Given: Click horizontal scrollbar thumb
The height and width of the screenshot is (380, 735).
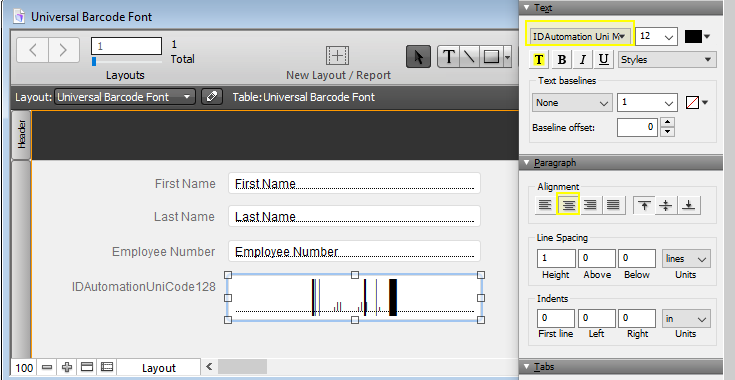Looking at the screenshot, I should 242,366.
